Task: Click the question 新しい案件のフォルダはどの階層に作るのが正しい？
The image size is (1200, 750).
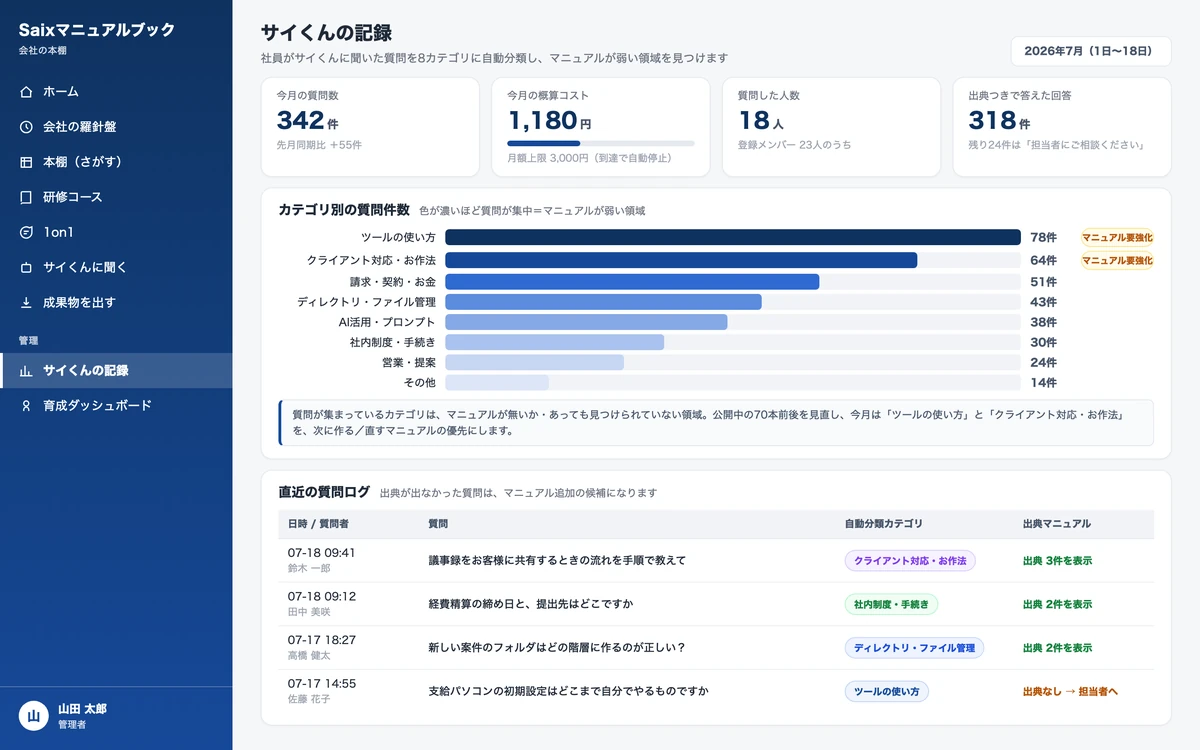Action: point(557,648)
